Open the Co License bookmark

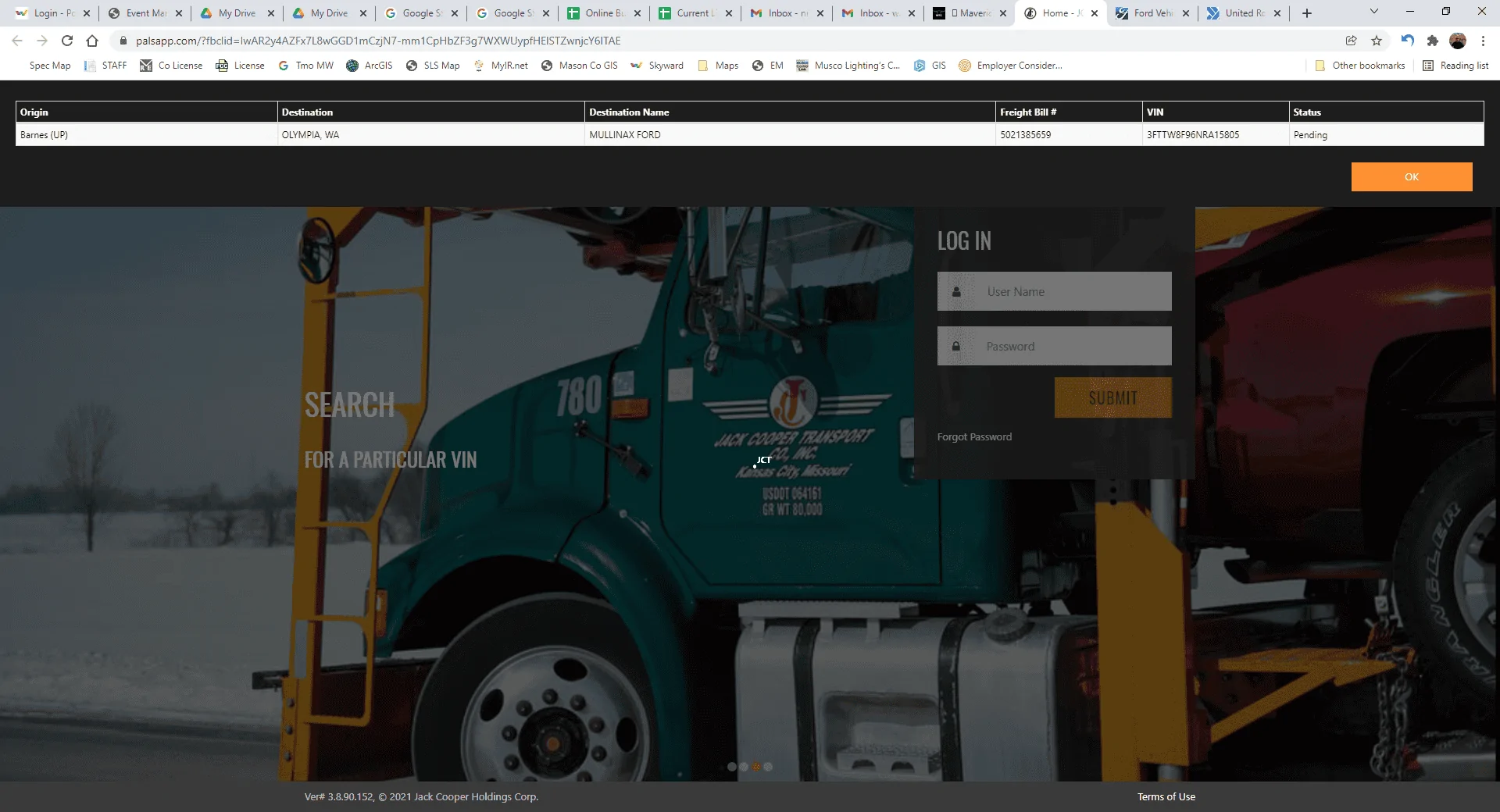click(x=171, y=66)
